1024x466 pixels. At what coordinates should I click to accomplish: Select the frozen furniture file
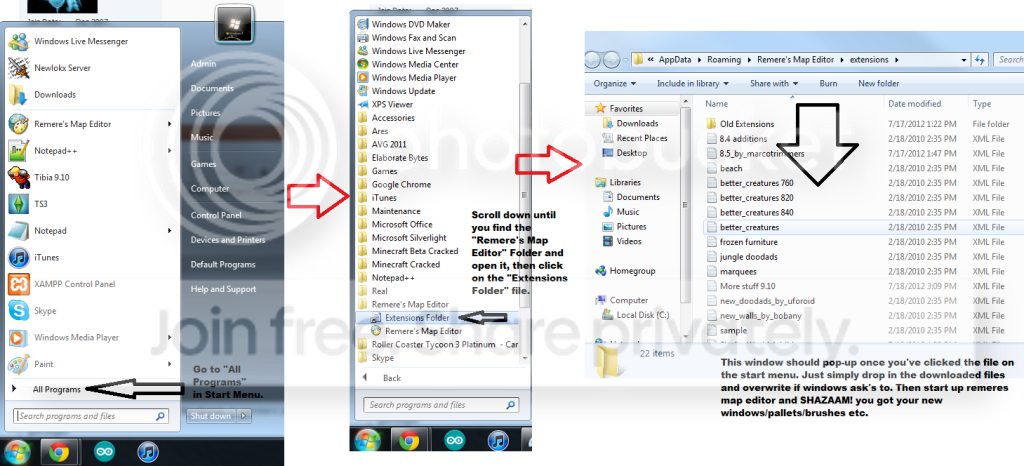[x=748, y=242]
